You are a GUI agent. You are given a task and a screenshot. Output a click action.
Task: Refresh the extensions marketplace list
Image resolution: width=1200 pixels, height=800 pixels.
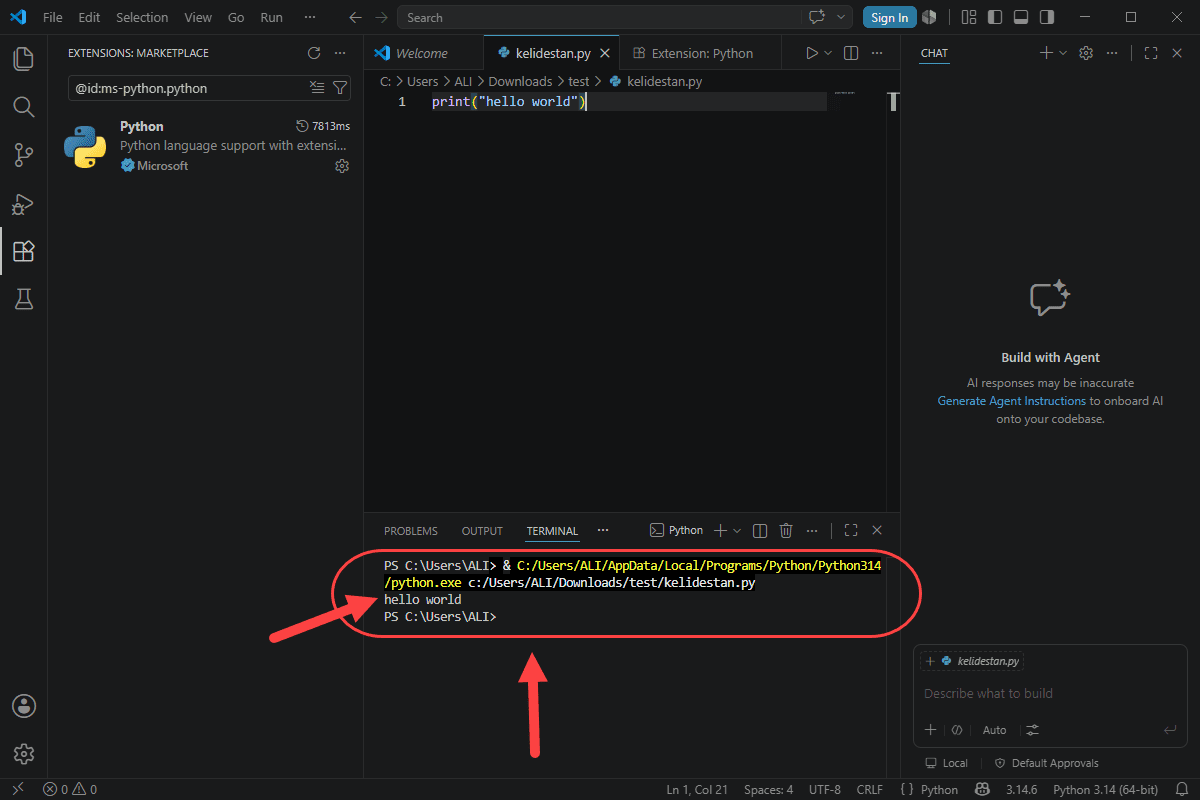tap(314, 53)
